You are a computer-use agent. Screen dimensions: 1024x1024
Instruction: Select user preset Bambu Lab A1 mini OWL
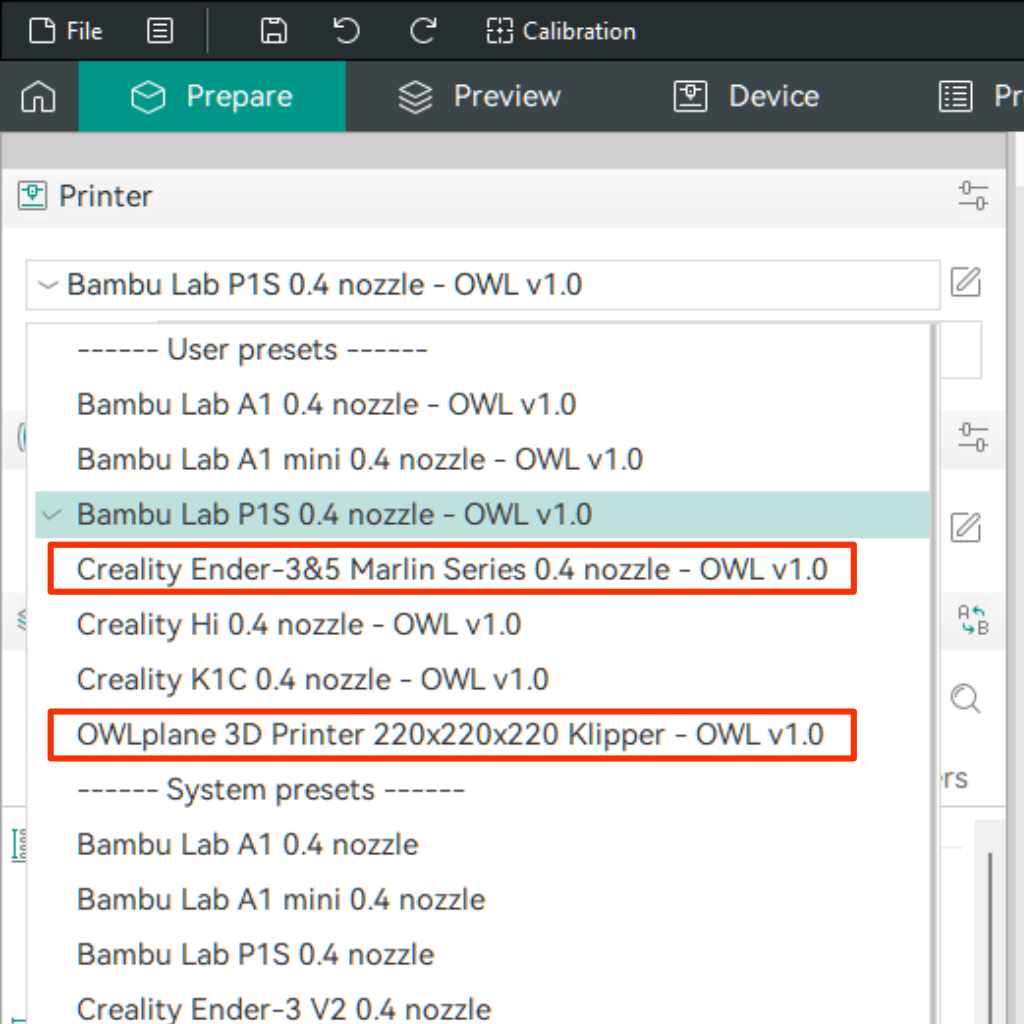coord(359,460)
